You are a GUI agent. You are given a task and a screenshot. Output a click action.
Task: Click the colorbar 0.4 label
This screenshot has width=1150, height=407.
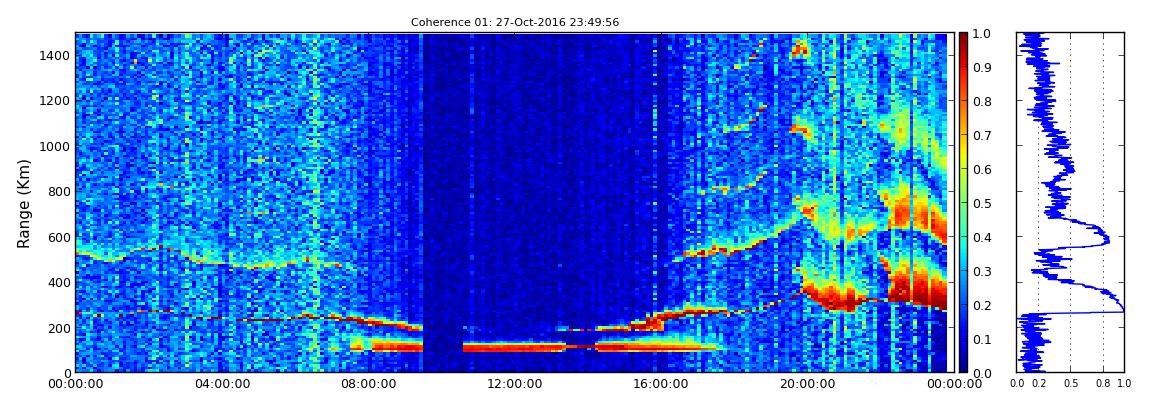point(981,237)
